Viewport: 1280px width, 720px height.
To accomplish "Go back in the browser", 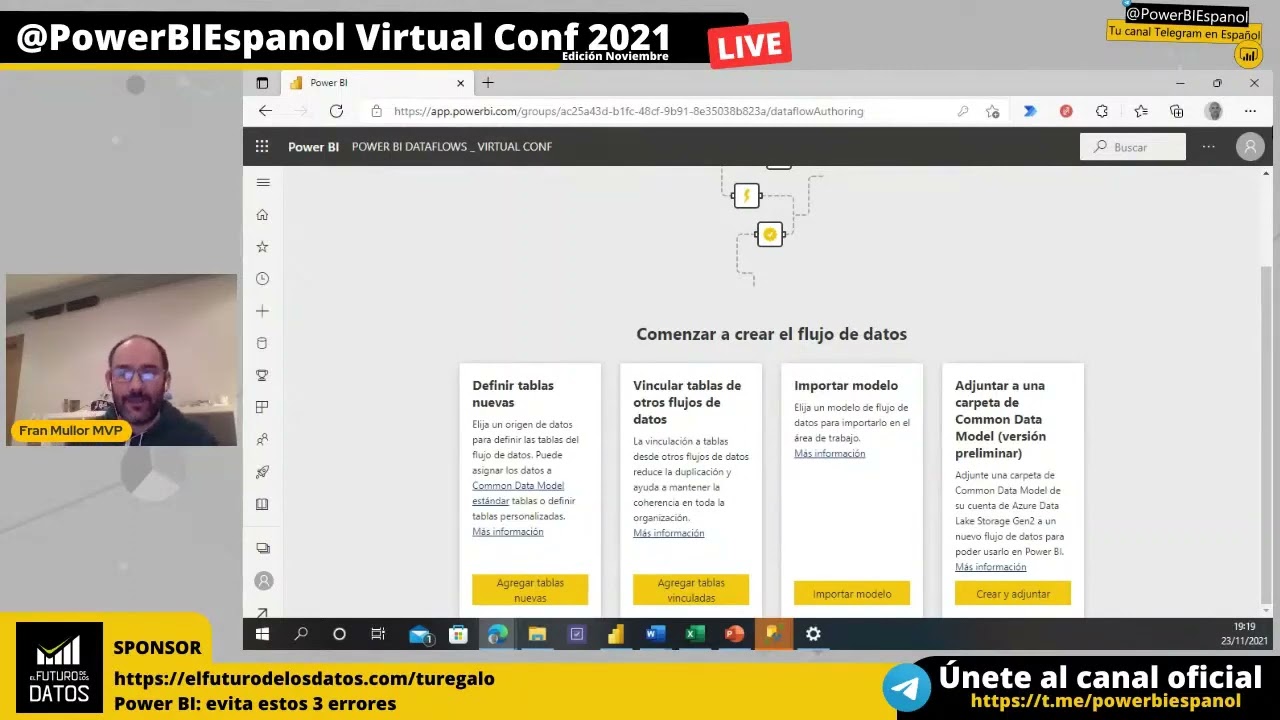I will click(x=265, y=111).
